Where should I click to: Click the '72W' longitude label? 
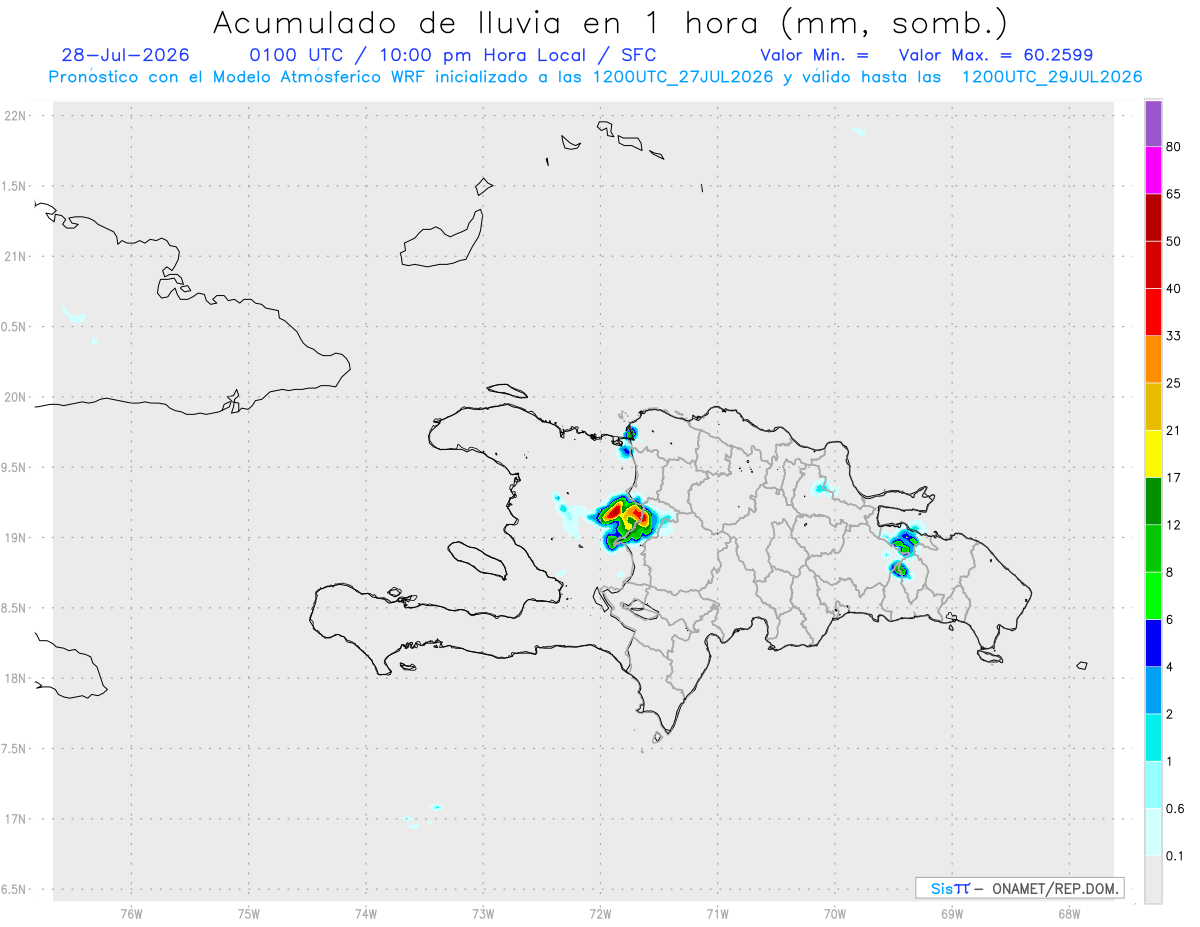[600, 913]
